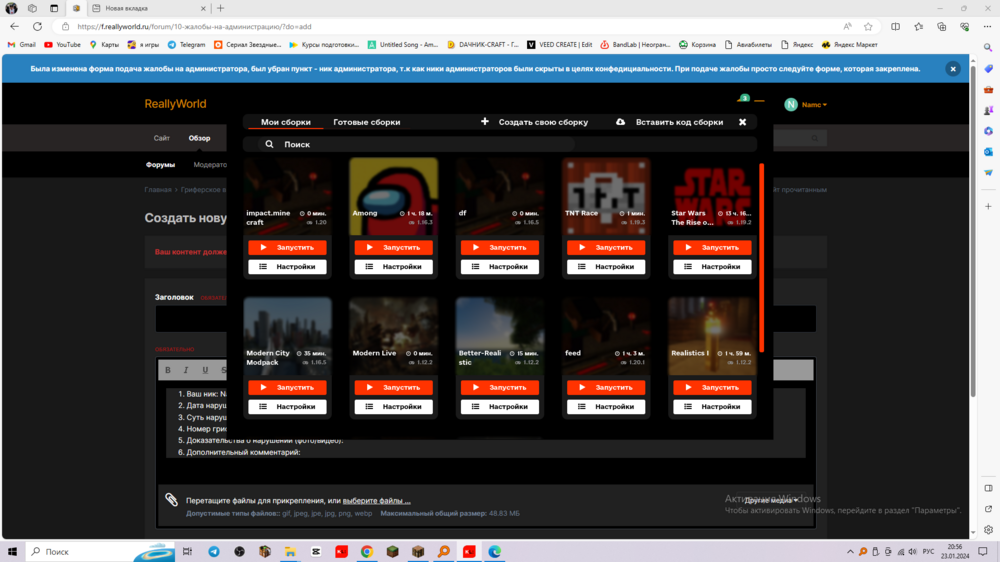Dismiss the blue announcement banner
1000x562 pixels.
point(953,69)
